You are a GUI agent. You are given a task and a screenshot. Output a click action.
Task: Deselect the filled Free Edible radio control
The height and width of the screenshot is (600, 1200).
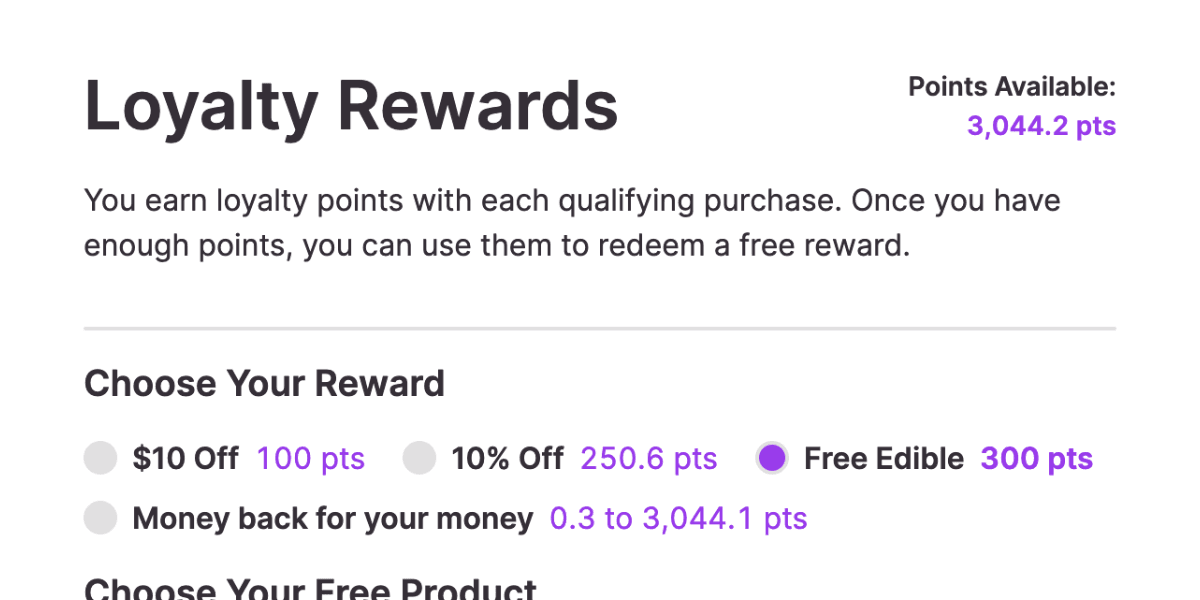(x=772, y=458)
